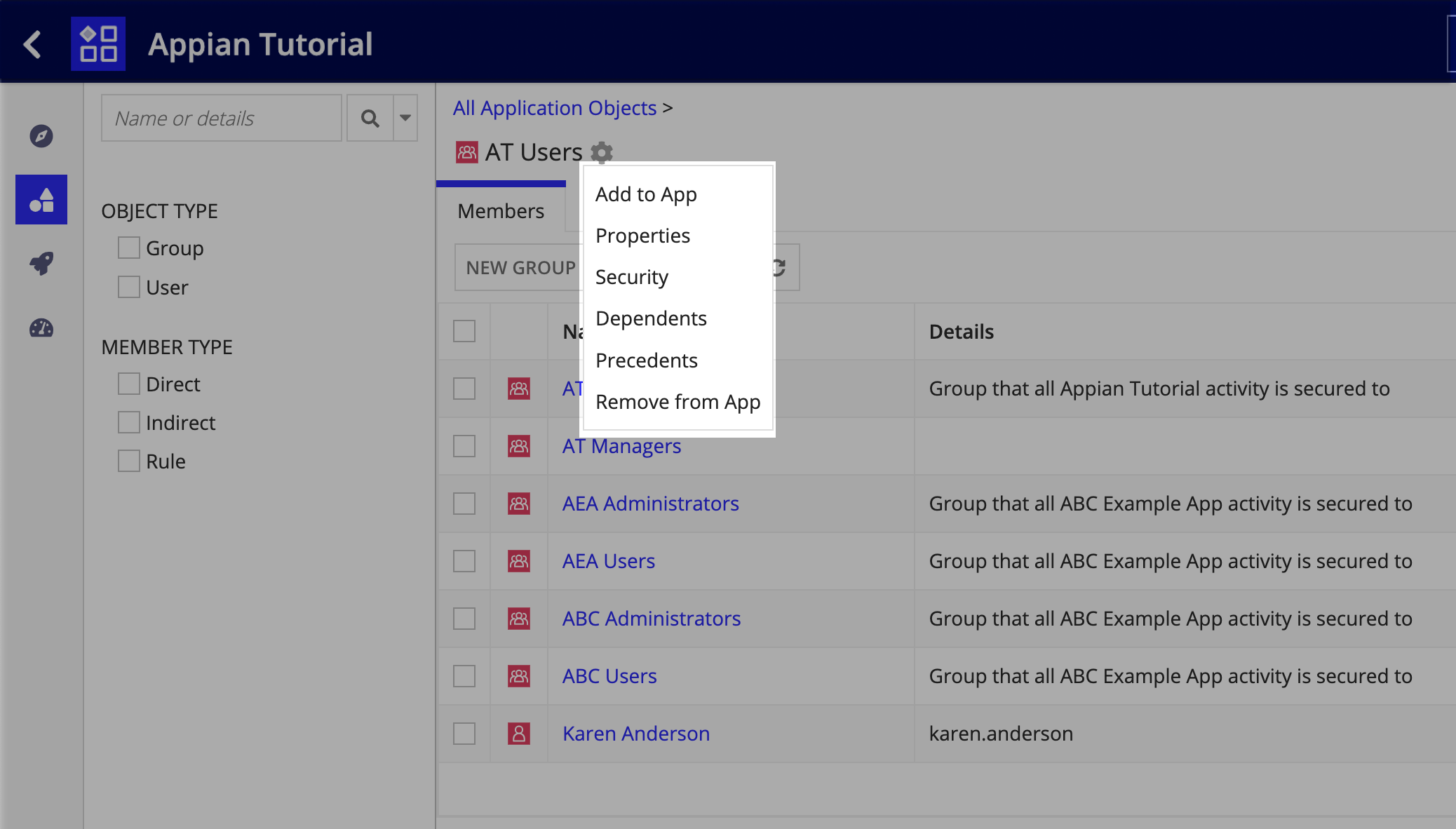Viewport: 1456px width, 829px height.
Task: Click the AEA Administrators row description text
Action: click(1171, 504)
